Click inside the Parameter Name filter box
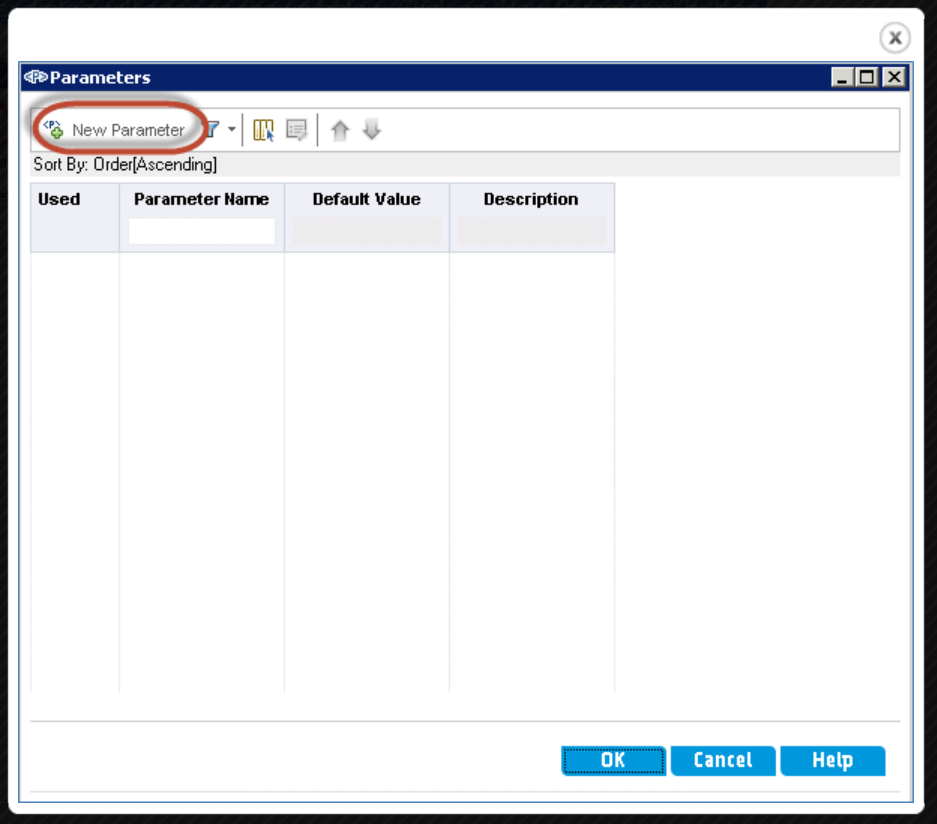The image size is (937, 824). 201,231
